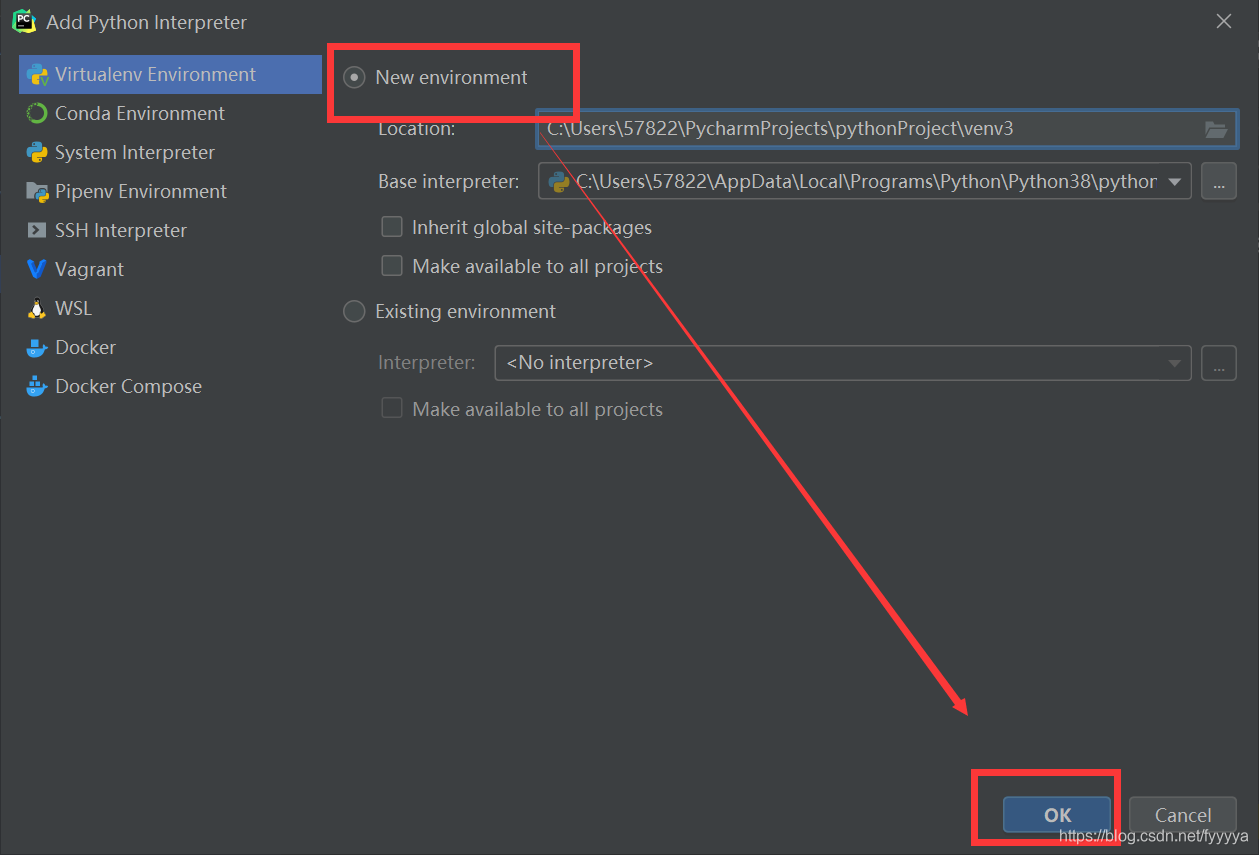Click the SSH terminal arrow icon
Viewport: 1259px width, 855px height.
pyautogui.click(x=37, y=230)
